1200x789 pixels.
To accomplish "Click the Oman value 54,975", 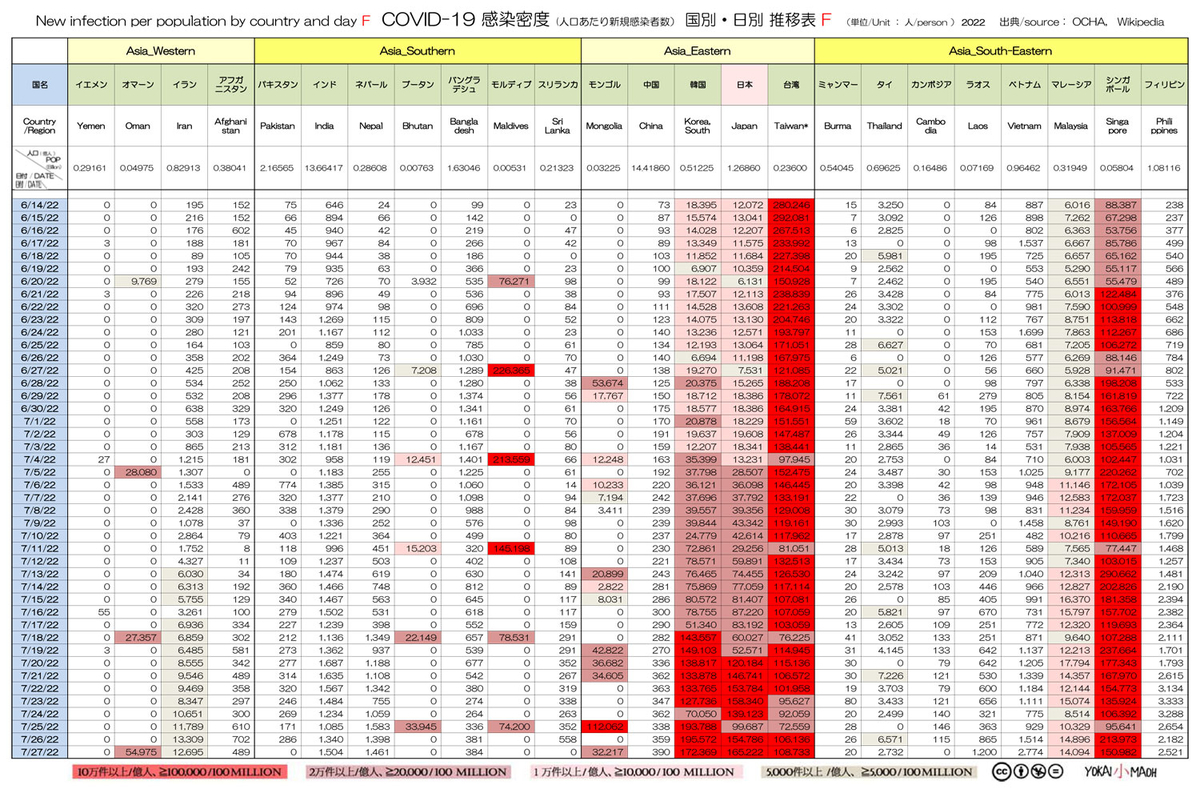I will pyautogui.click(x=138, y=753).
